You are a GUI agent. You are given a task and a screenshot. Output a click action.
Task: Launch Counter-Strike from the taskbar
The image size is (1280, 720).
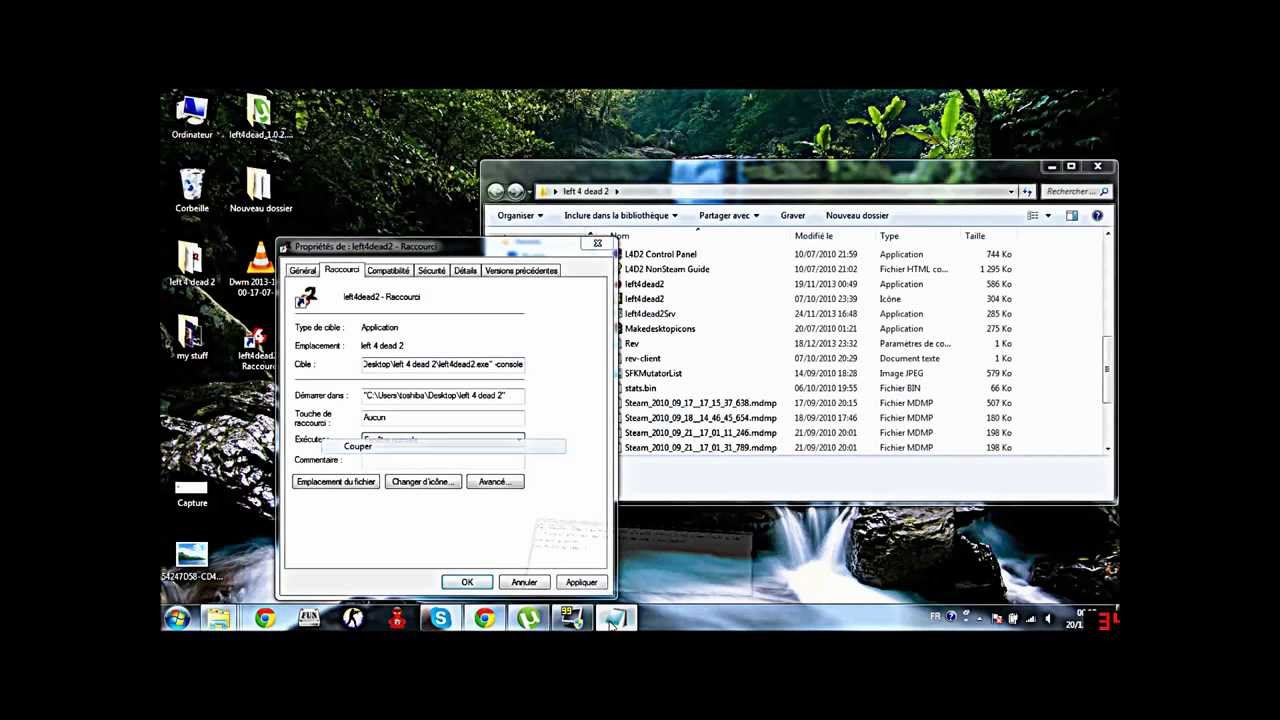pyautogui.click(x=352, y=619)
